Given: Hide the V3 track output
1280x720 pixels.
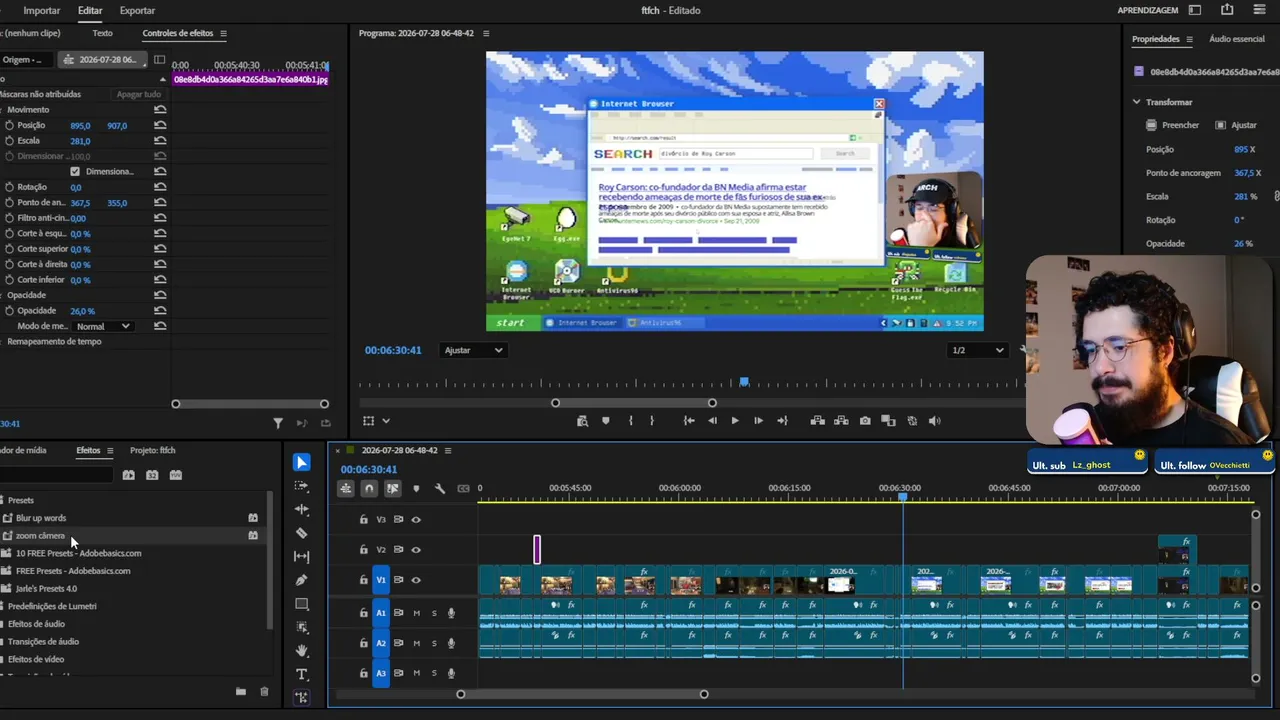Looking at the screenshot, I should (416, 519).
